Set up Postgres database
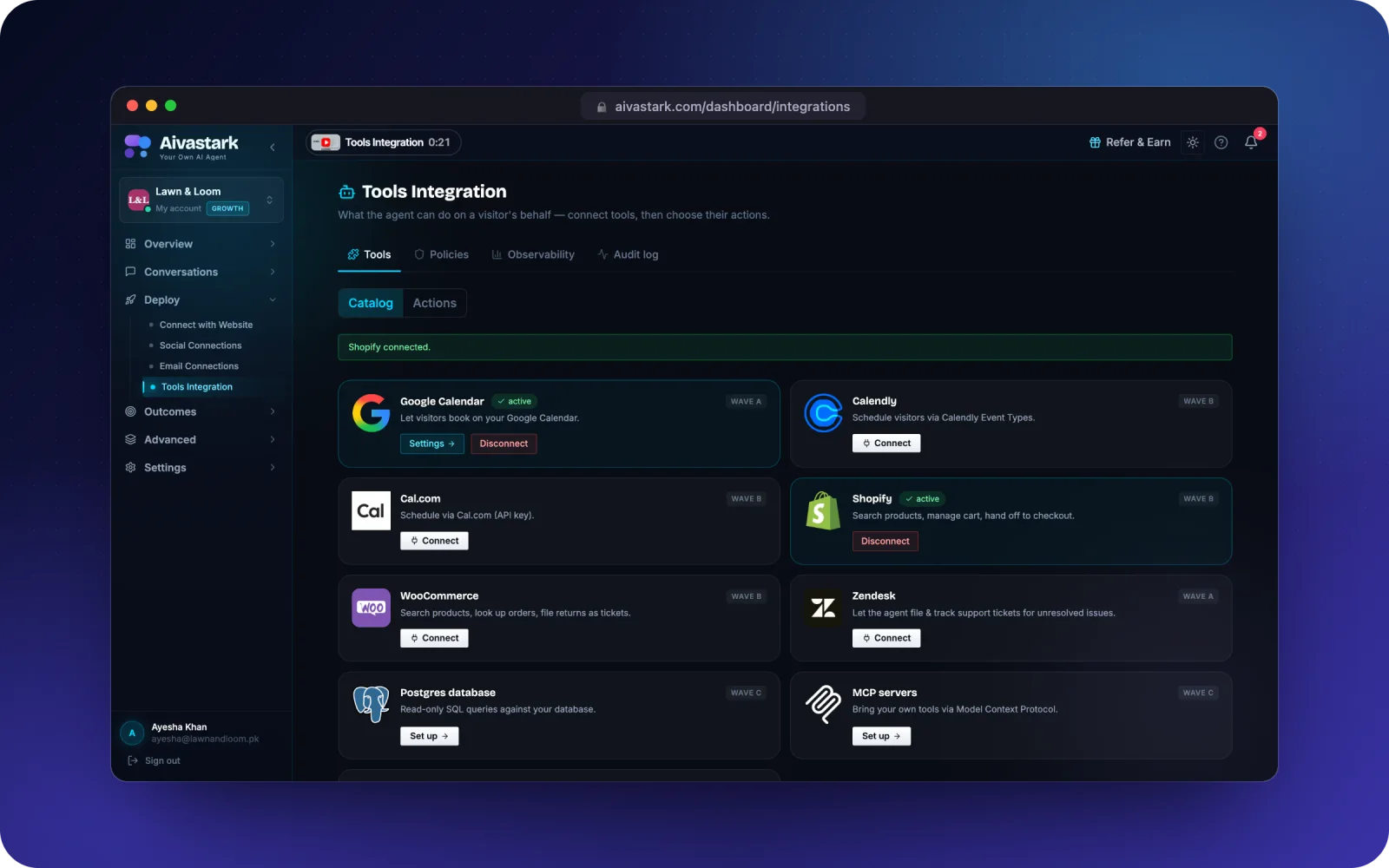 (429, 736)
